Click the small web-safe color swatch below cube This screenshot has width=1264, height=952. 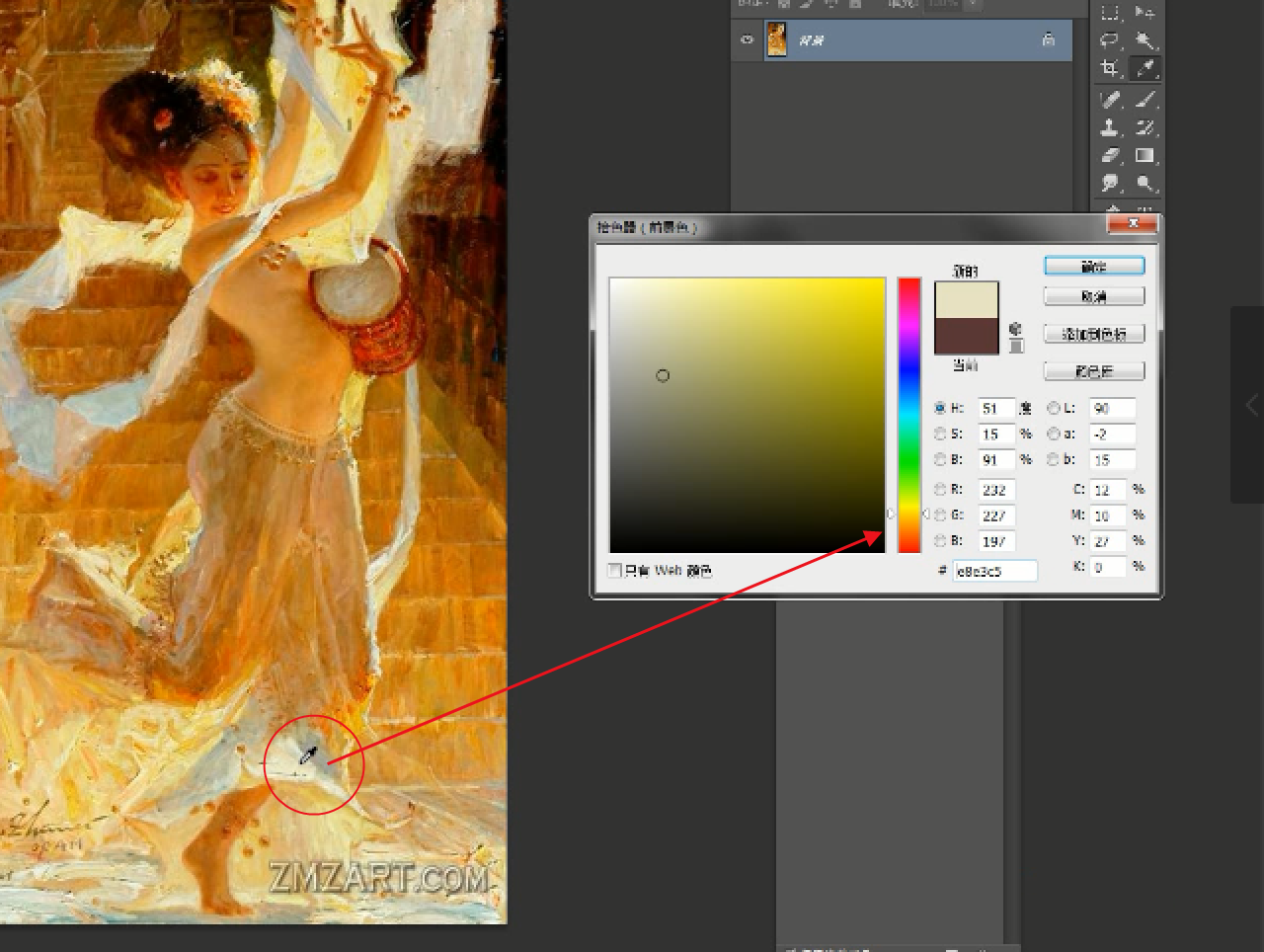point(1016,346)
